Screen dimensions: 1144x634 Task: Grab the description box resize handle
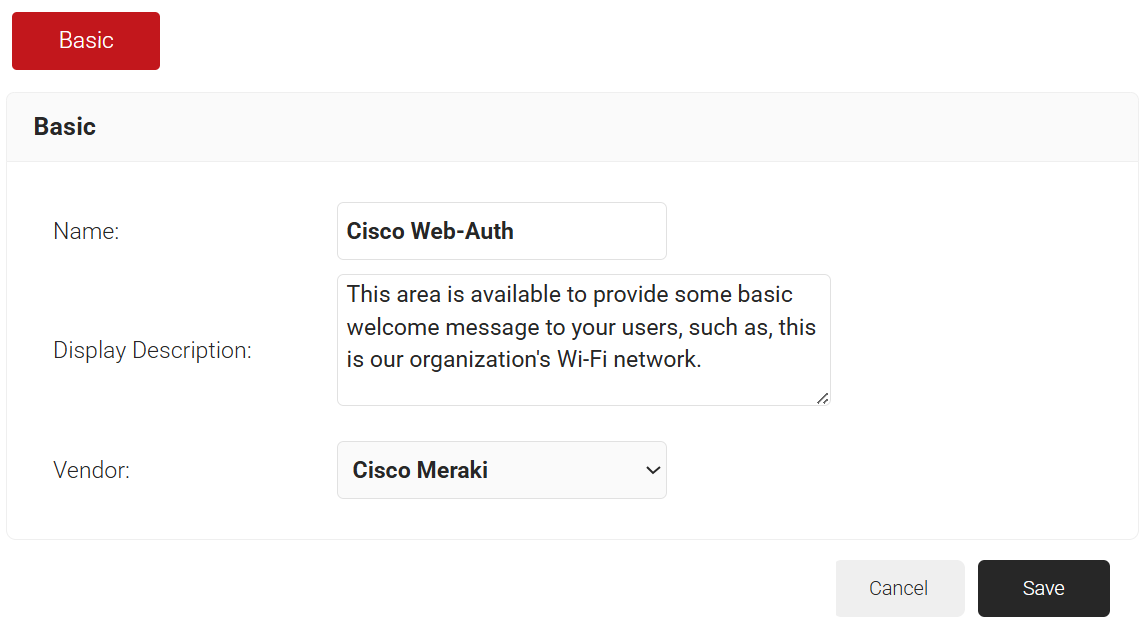tap(822, 398)
